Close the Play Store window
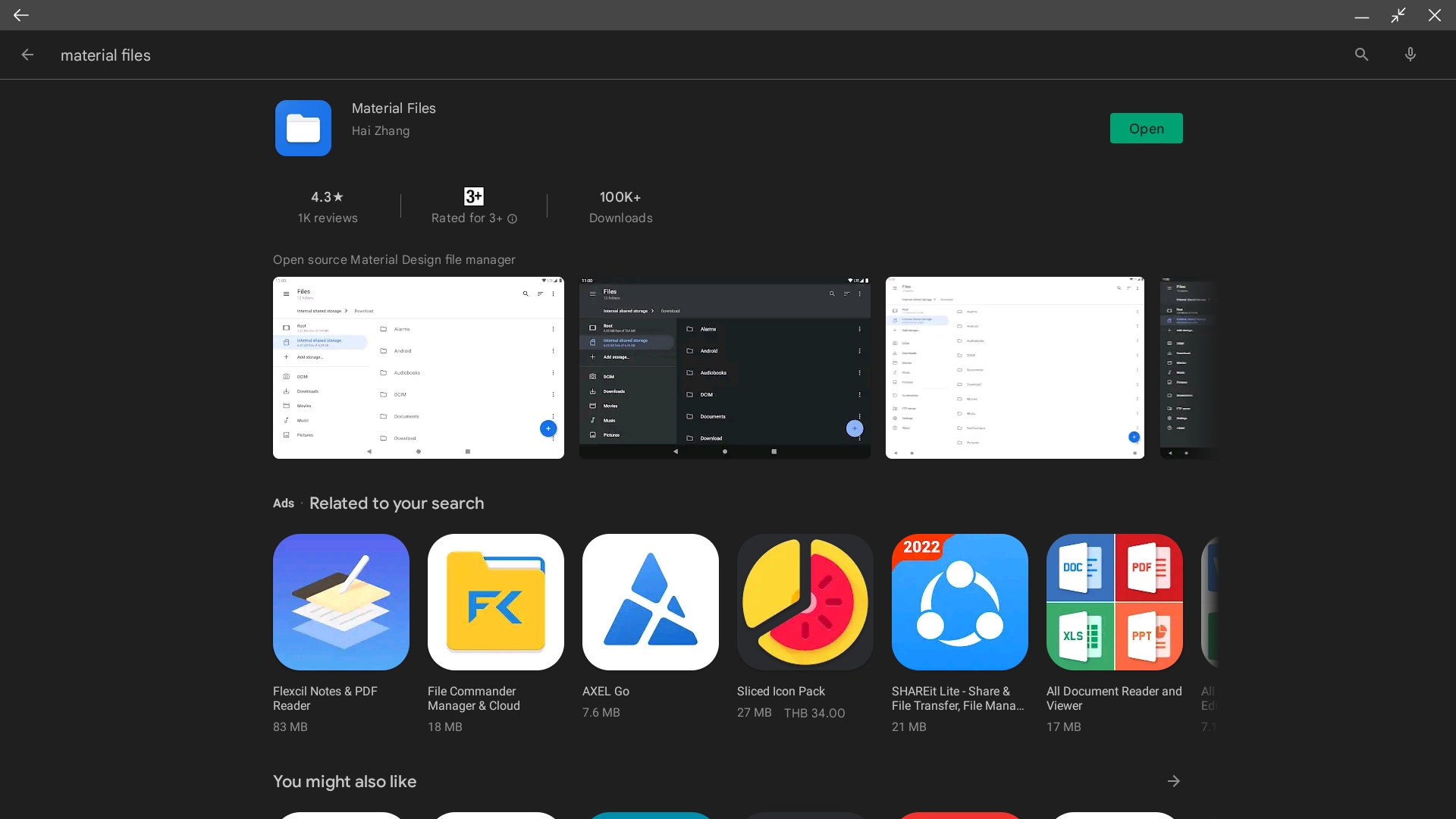The image size is (1456, 819). [1435, 15]
